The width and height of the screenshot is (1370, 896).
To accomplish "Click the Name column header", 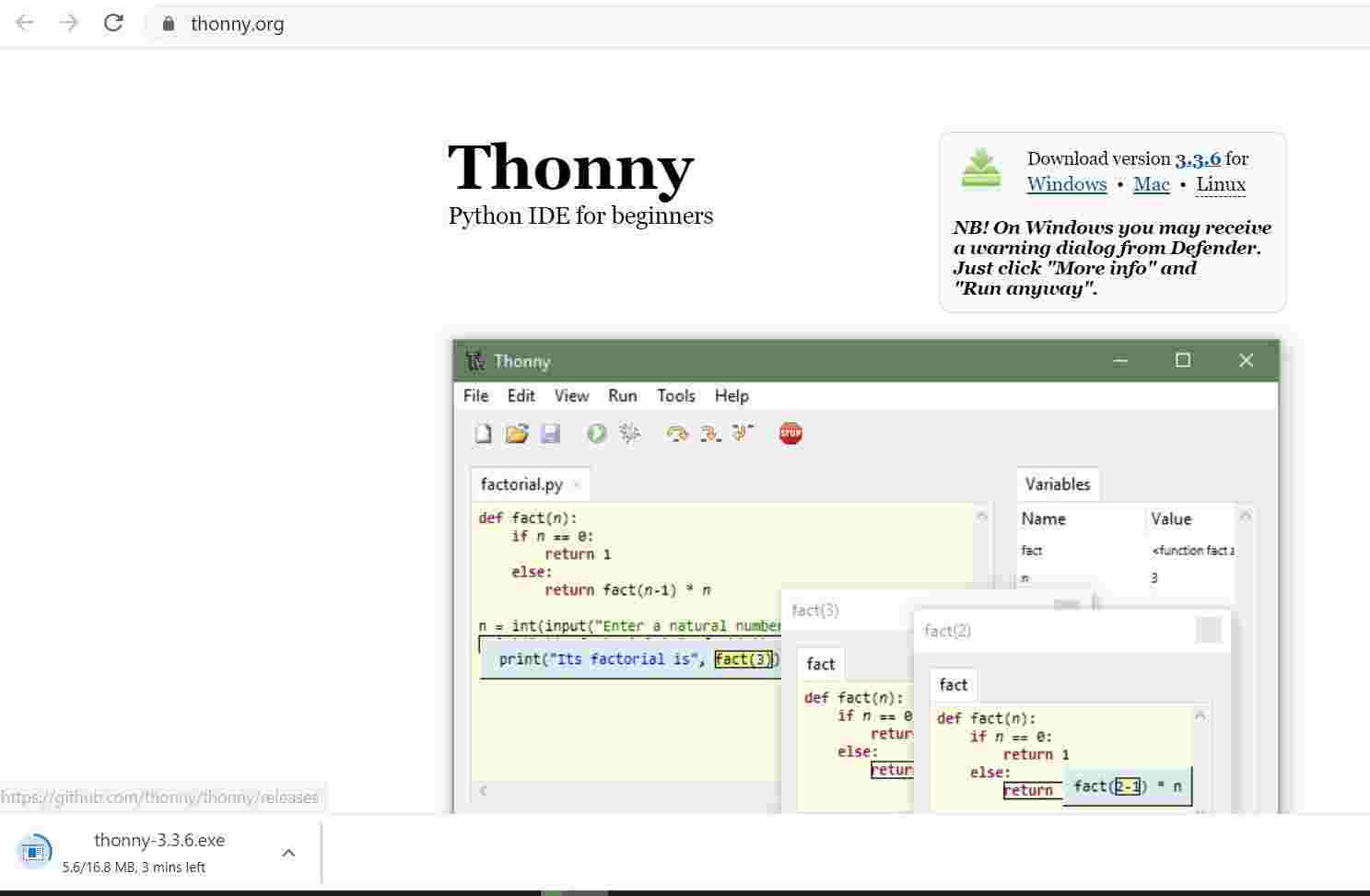I will point(1044,518).
